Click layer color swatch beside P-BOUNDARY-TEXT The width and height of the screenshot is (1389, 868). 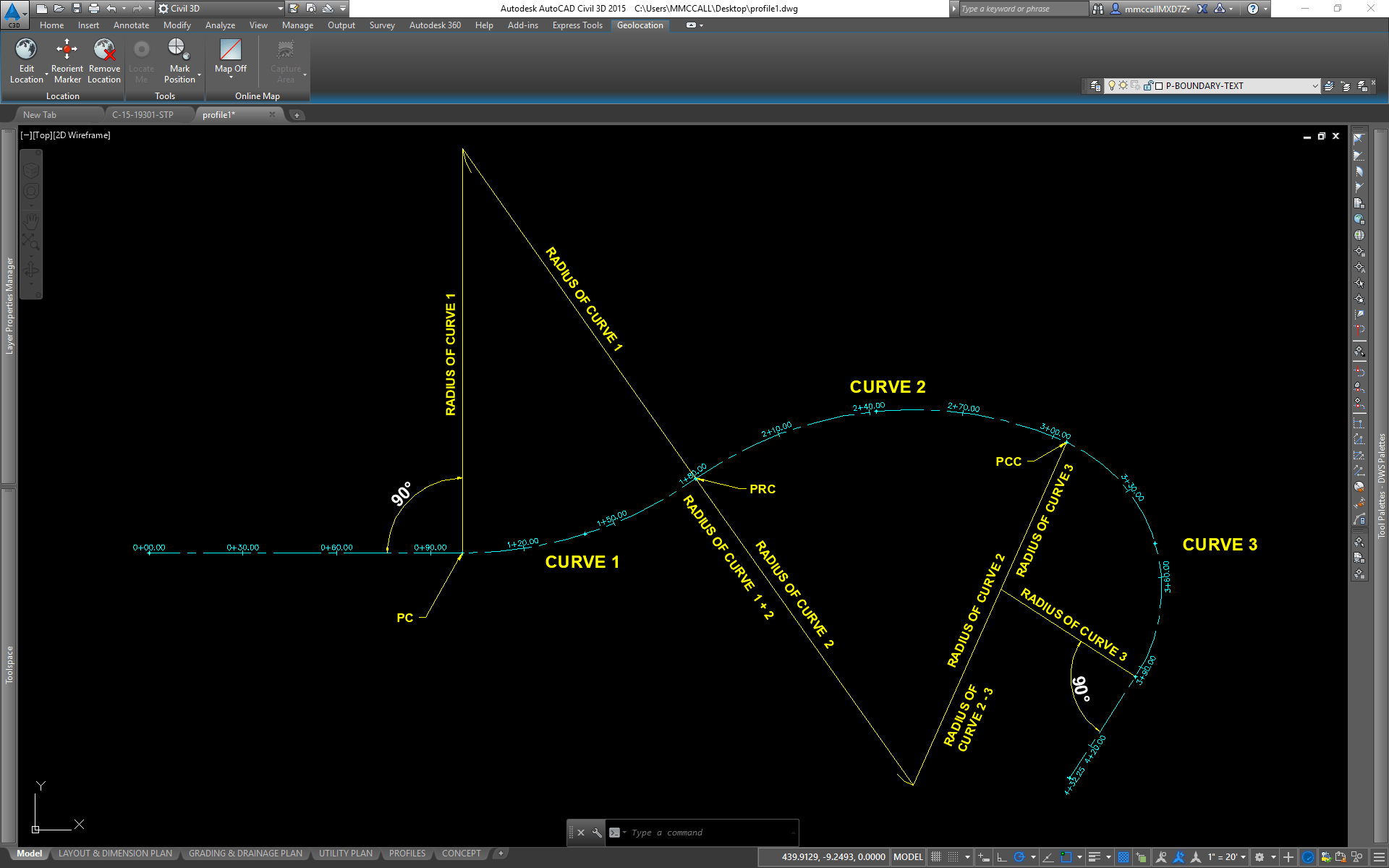pos(1159,86)
